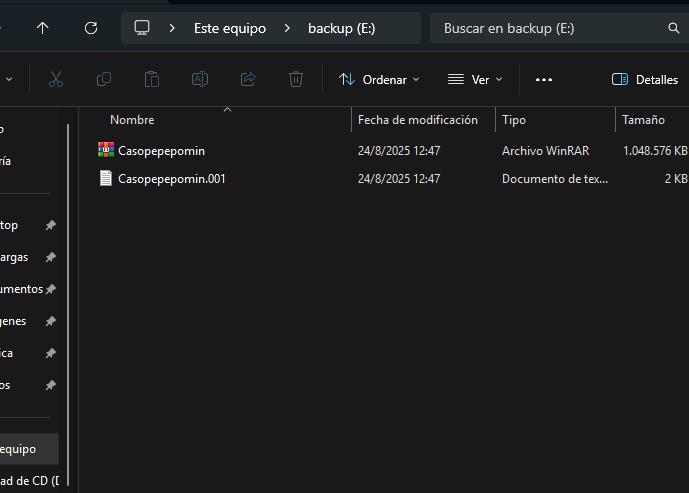
Task: Expand chevron after Este equipo breadcrumb
Action: tap(287, 28)
